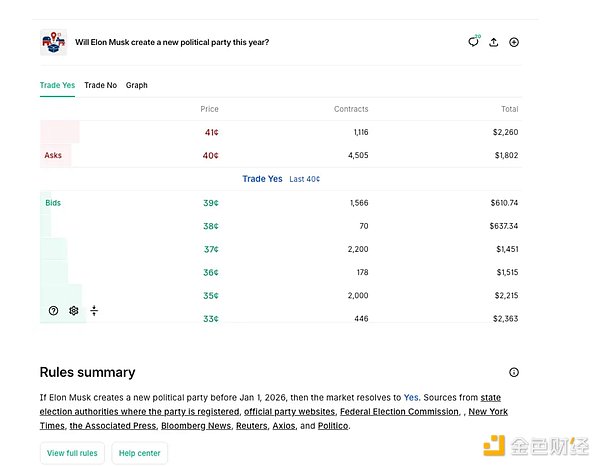Click the share upload icon
This screenshot has height=467, width=600.
[494, 42]
